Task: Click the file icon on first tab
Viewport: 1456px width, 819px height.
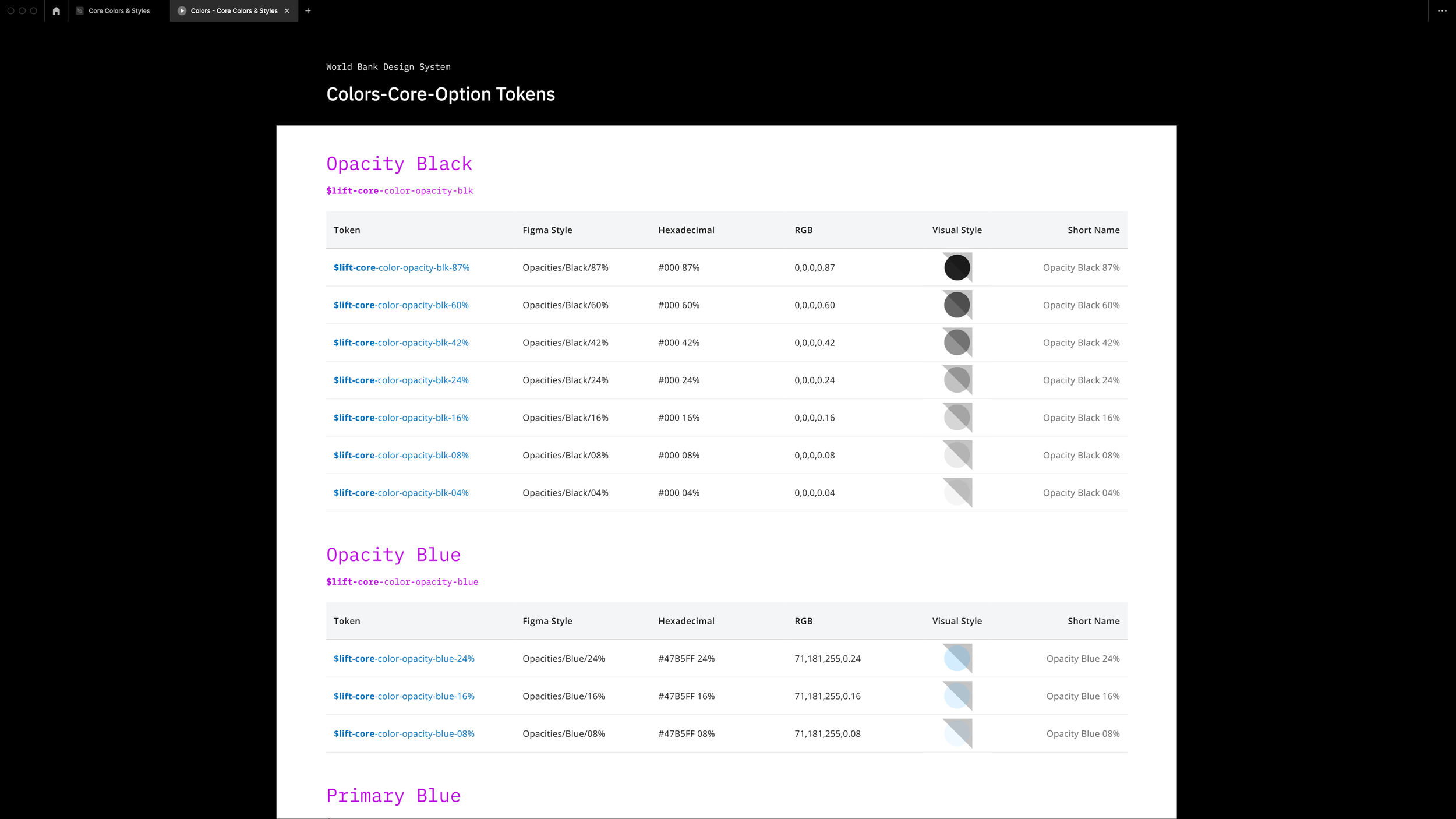Action: tap(80, 10)
